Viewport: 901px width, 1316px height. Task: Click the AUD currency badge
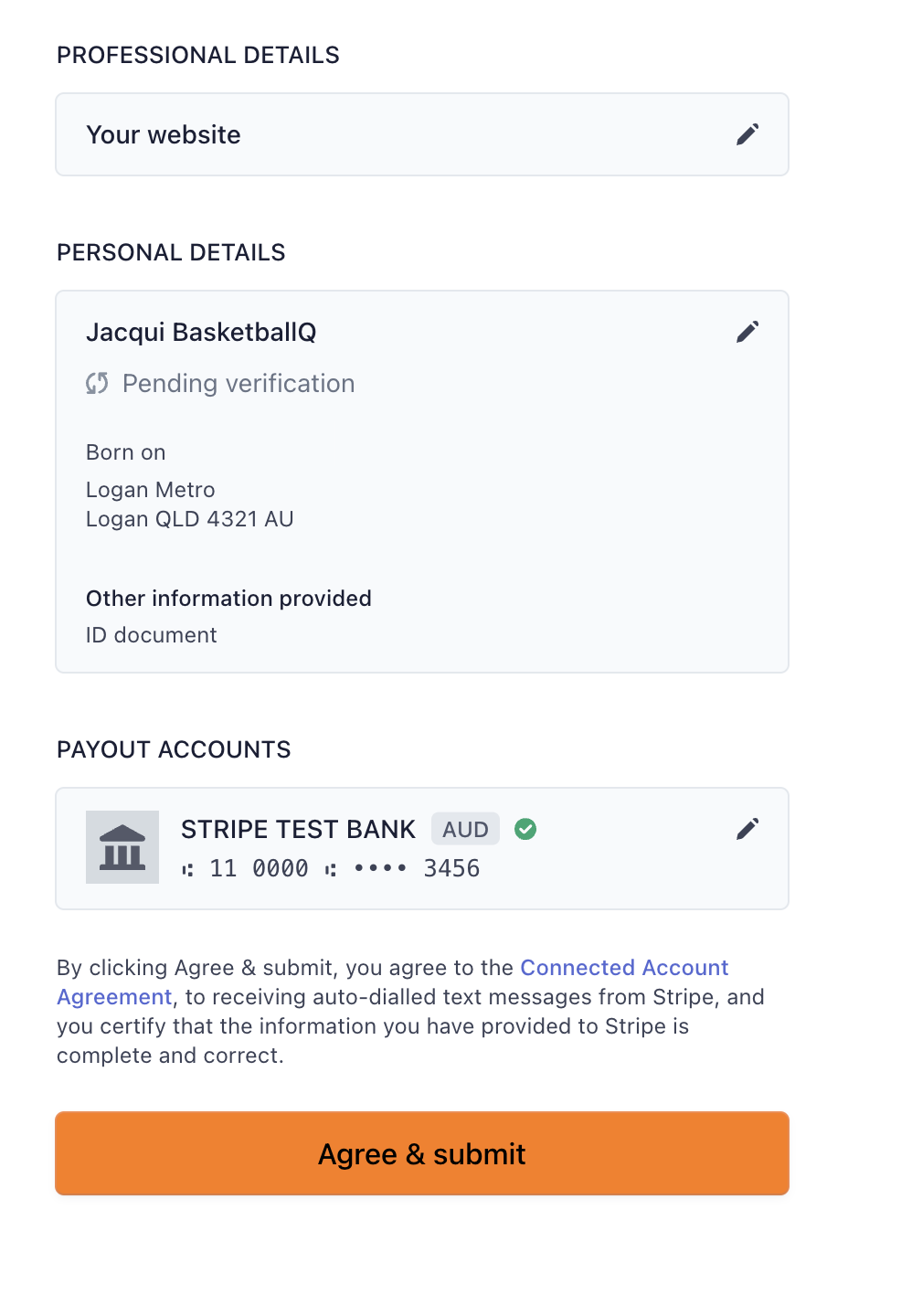tap(465, 829)
